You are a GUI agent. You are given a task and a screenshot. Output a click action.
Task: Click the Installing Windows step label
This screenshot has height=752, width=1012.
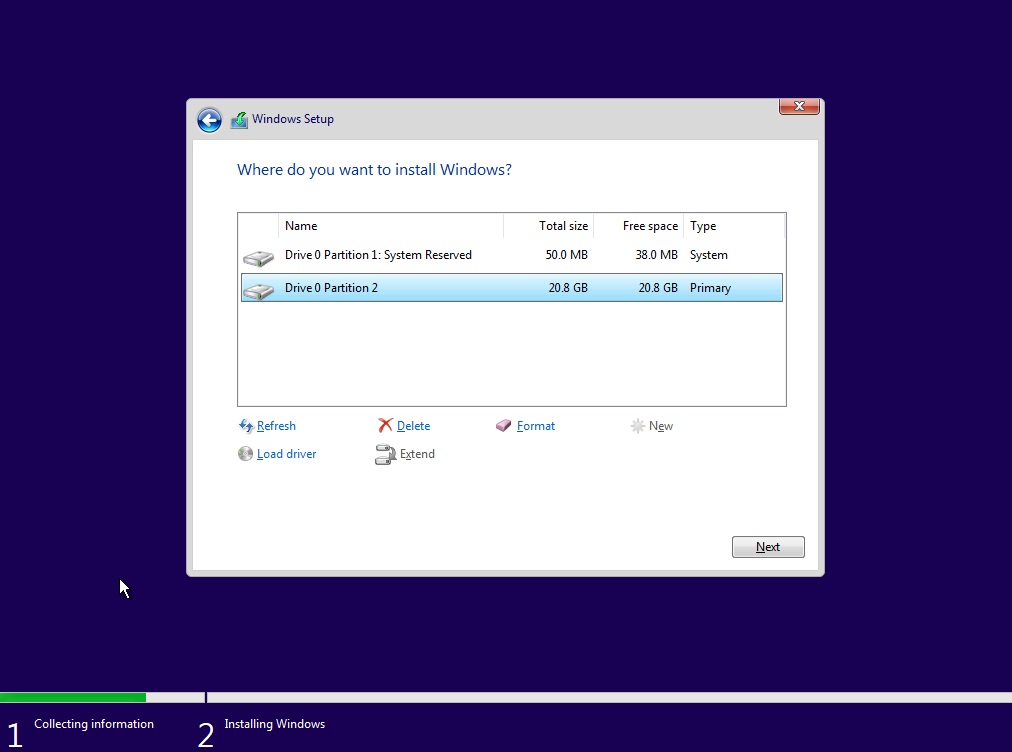pos(274,724)
